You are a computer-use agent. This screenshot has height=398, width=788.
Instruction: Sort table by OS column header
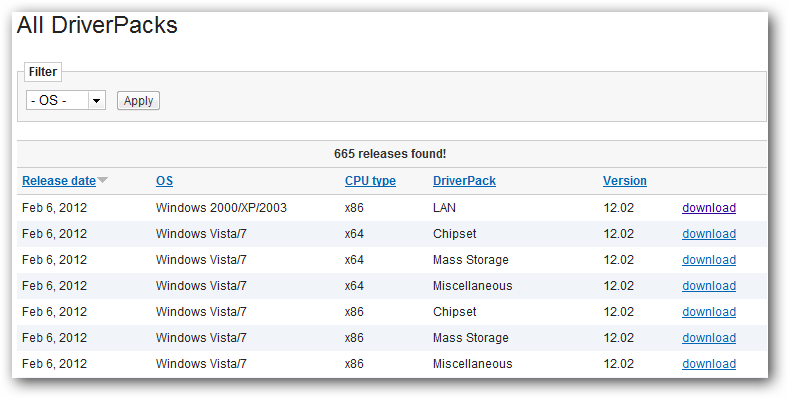pyautogui.click(x=164, y=181)
